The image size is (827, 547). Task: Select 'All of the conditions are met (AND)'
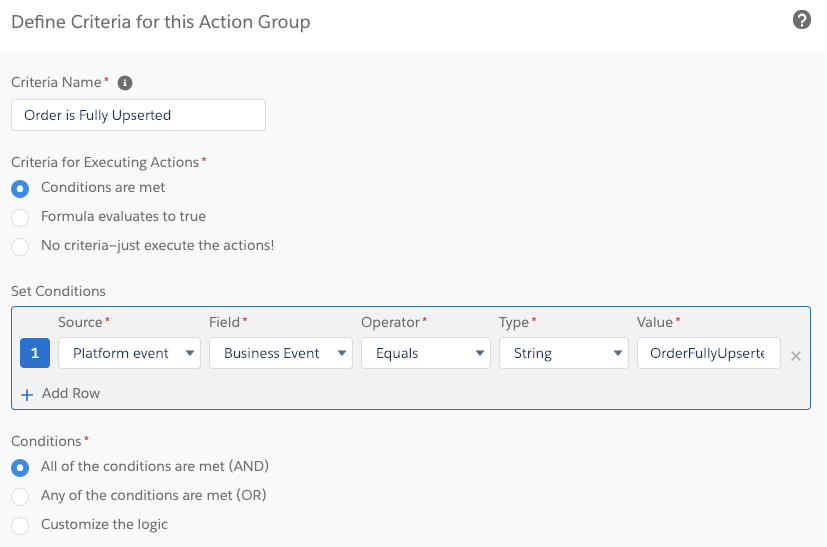20,467
